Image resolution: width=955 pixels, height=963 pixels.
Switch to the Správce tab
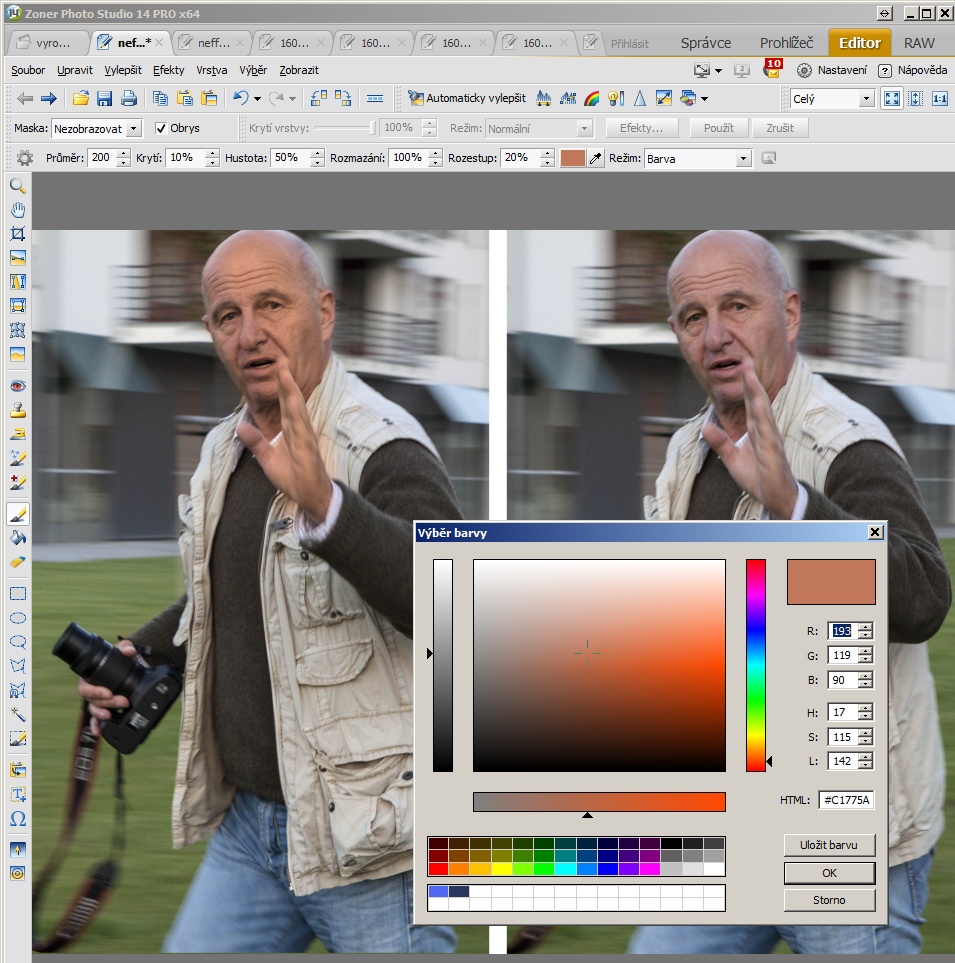click(x=705, y=43)
